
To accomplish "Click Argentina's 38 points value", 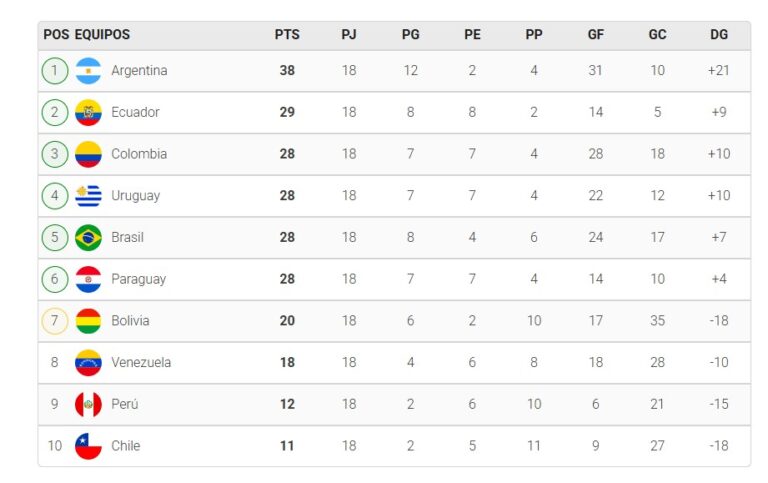I will pyautogui.click(x=287, y=71).
